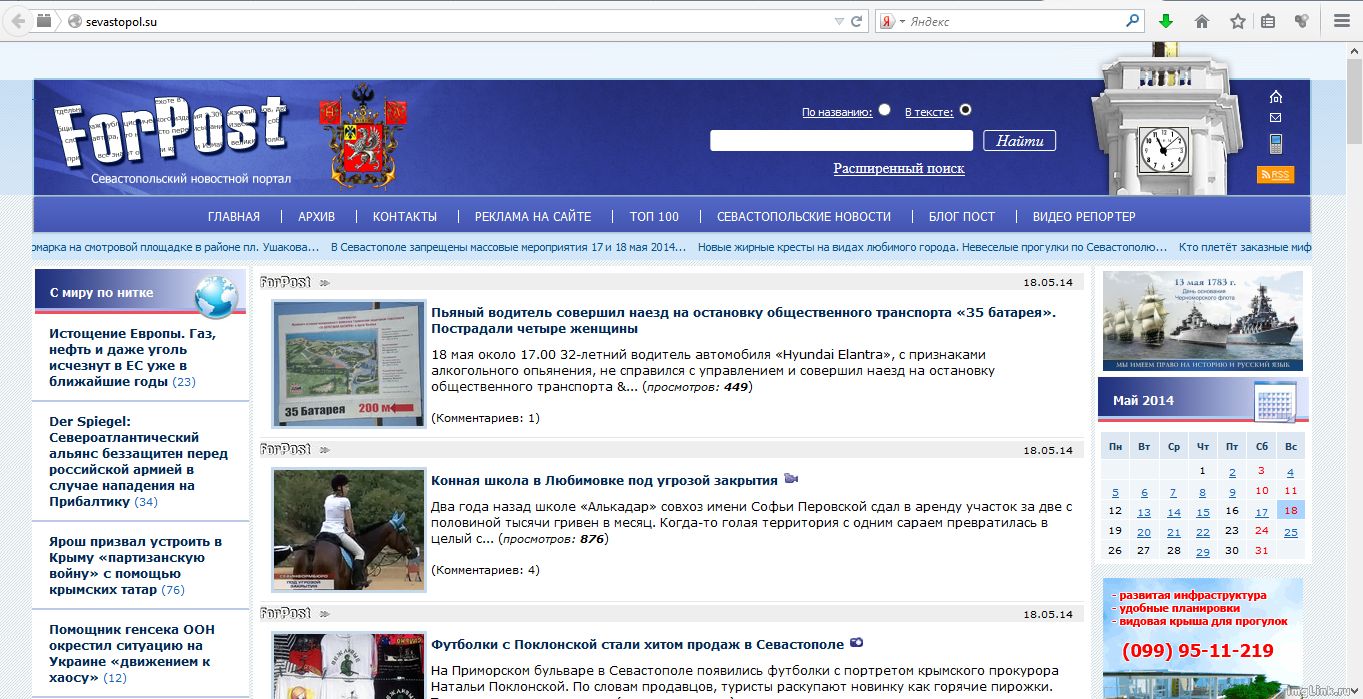Screen dimensions: 1363x699
Task: Click the search magnifier in browser search box
Action: [x=1133, y=20]
